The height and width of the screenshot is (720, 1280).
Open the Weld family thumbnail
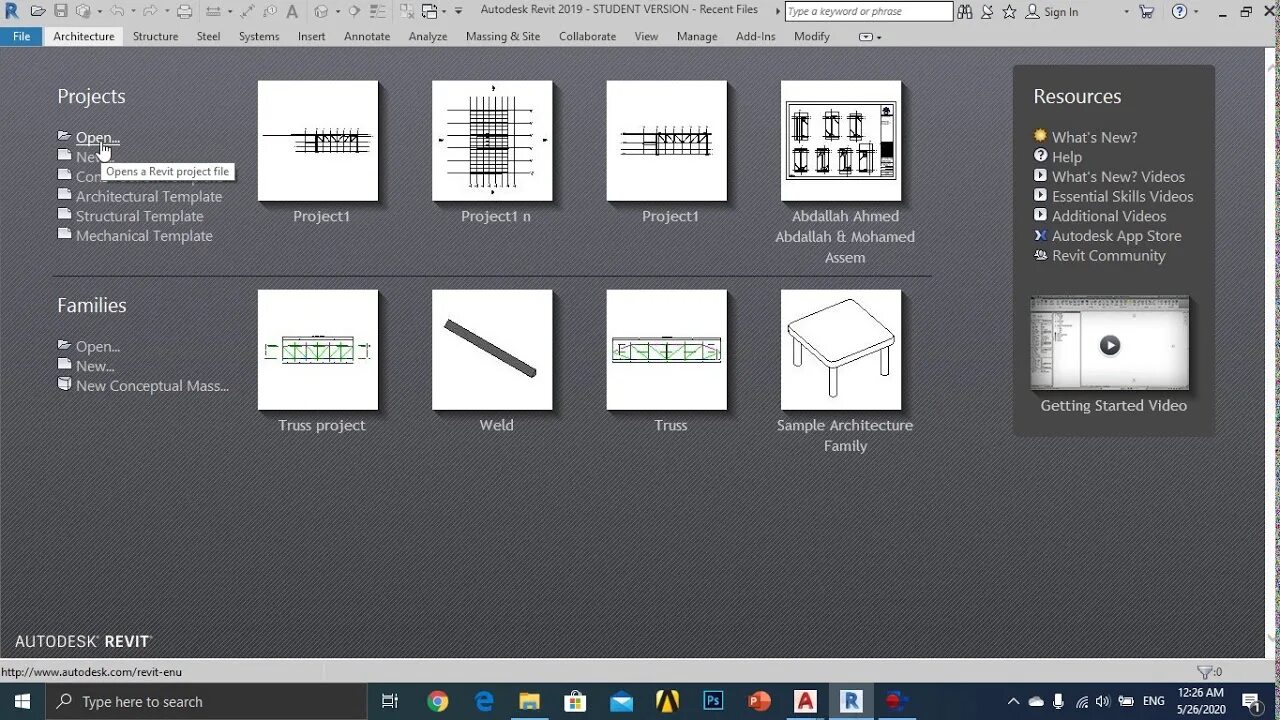(492, 350)
